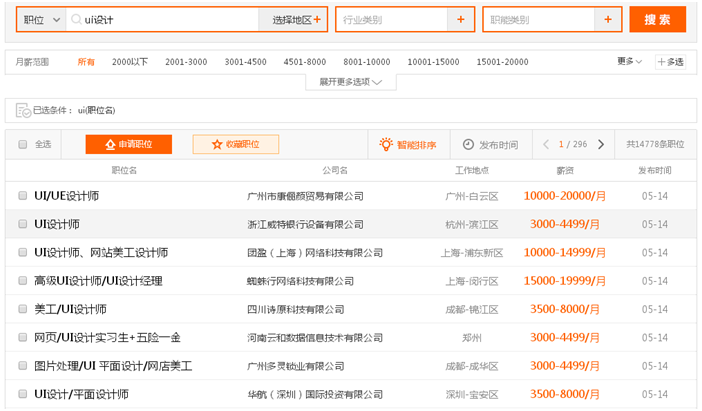Click the 收藏职位 favorite button
Screen dimensions: 702x411
click(235, 144)
